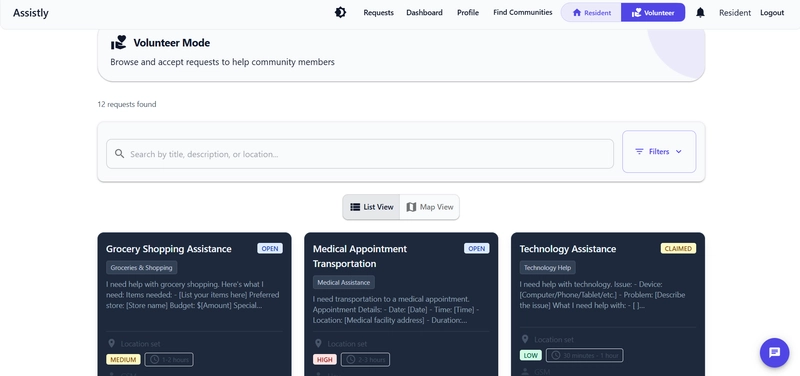This screenshot has height=376, width=800.
Task: Open the Requests menu item
Action: pos(379,13)
